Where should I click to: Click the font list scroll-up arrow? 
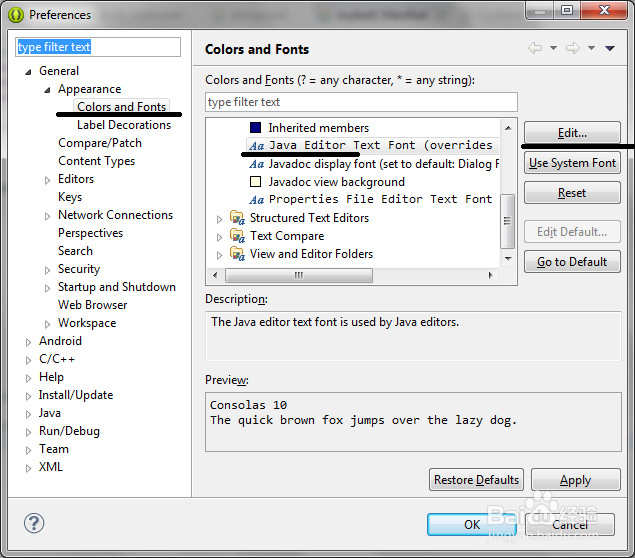click(508, 128)
